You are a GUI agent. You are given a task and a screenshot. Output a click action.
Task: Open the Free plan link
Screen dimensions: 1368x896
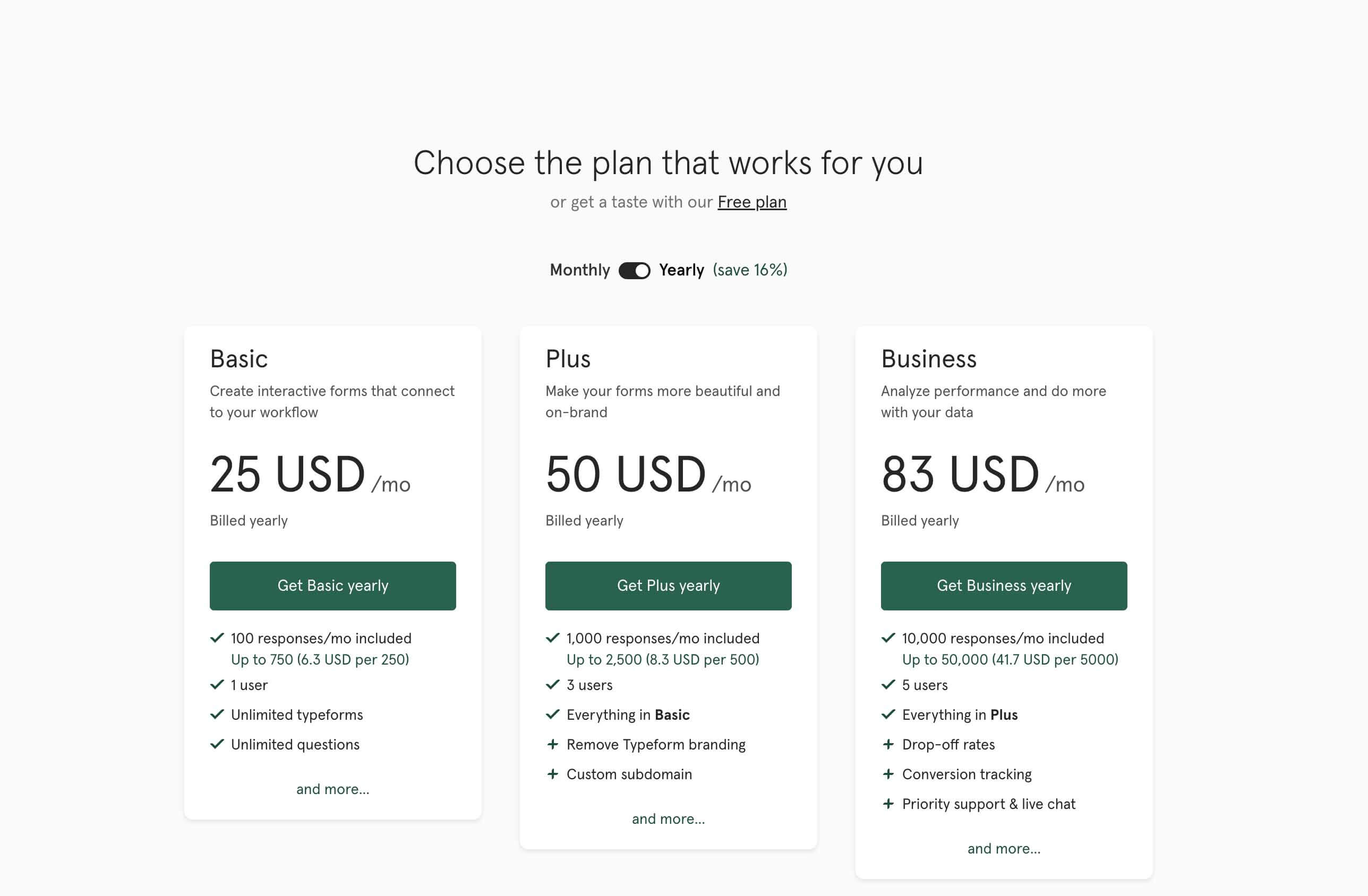click(x=752, y=202)
